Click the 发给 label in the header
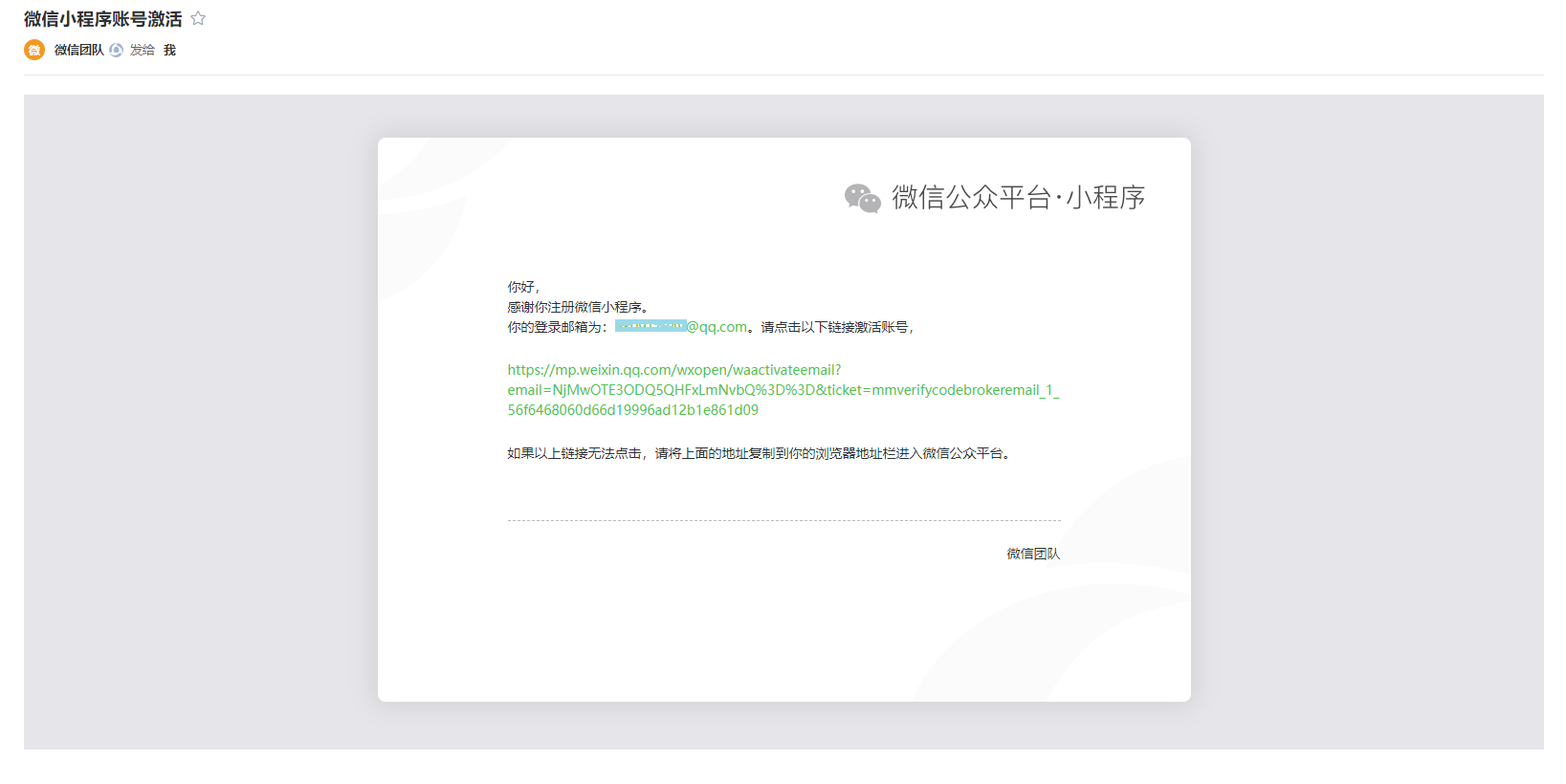This screenshot has height=784, width=1566. pos(143,50)
